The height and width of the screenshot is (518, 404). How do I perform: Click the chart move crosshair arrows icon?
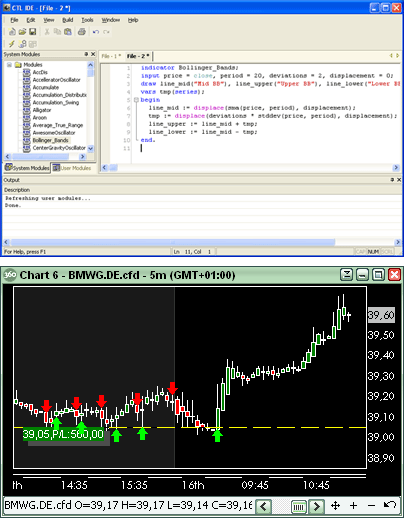(335, 506)
